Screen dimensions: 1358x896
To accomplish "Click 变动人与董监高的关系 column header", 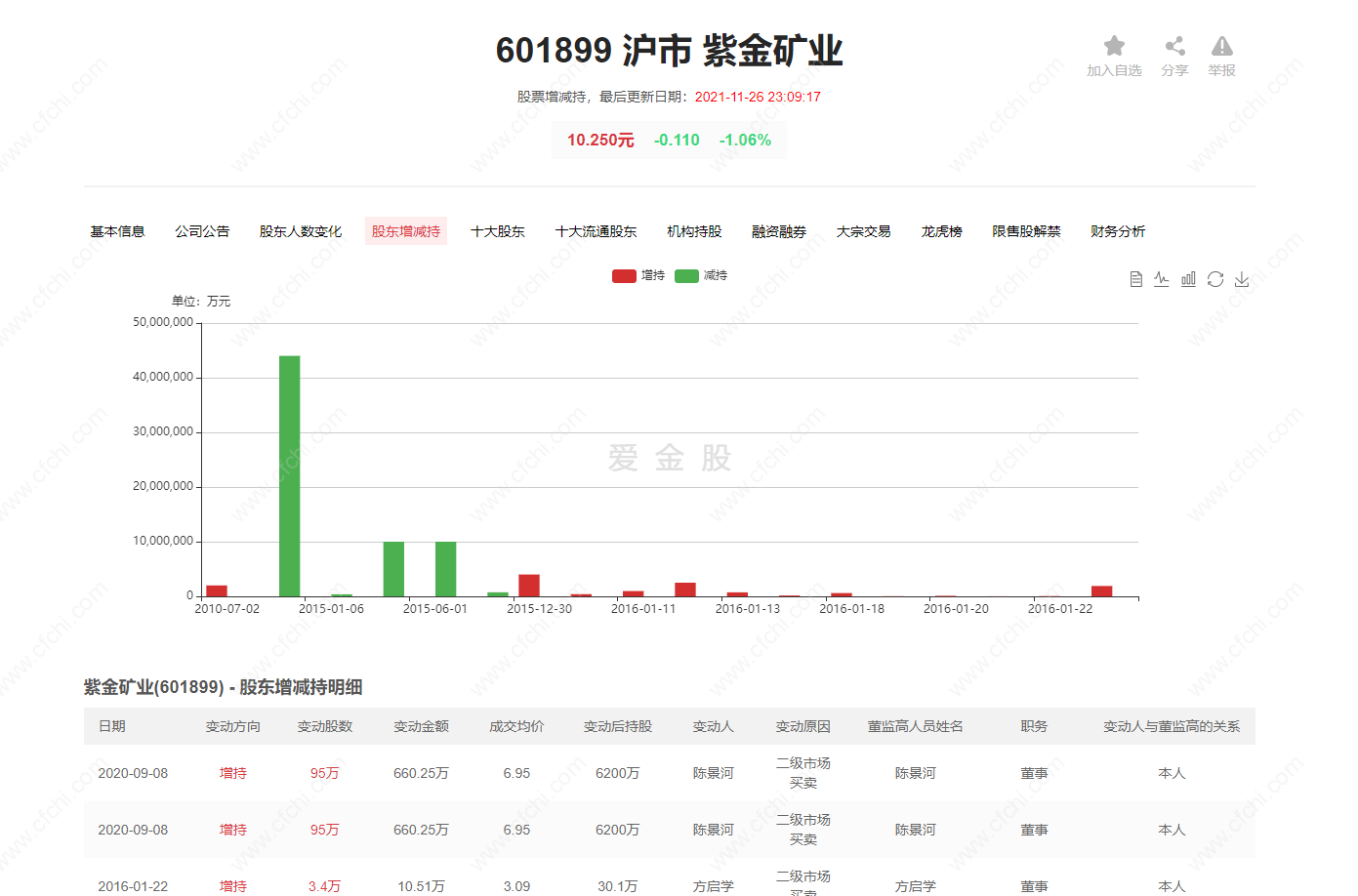I will point(1172,726).
